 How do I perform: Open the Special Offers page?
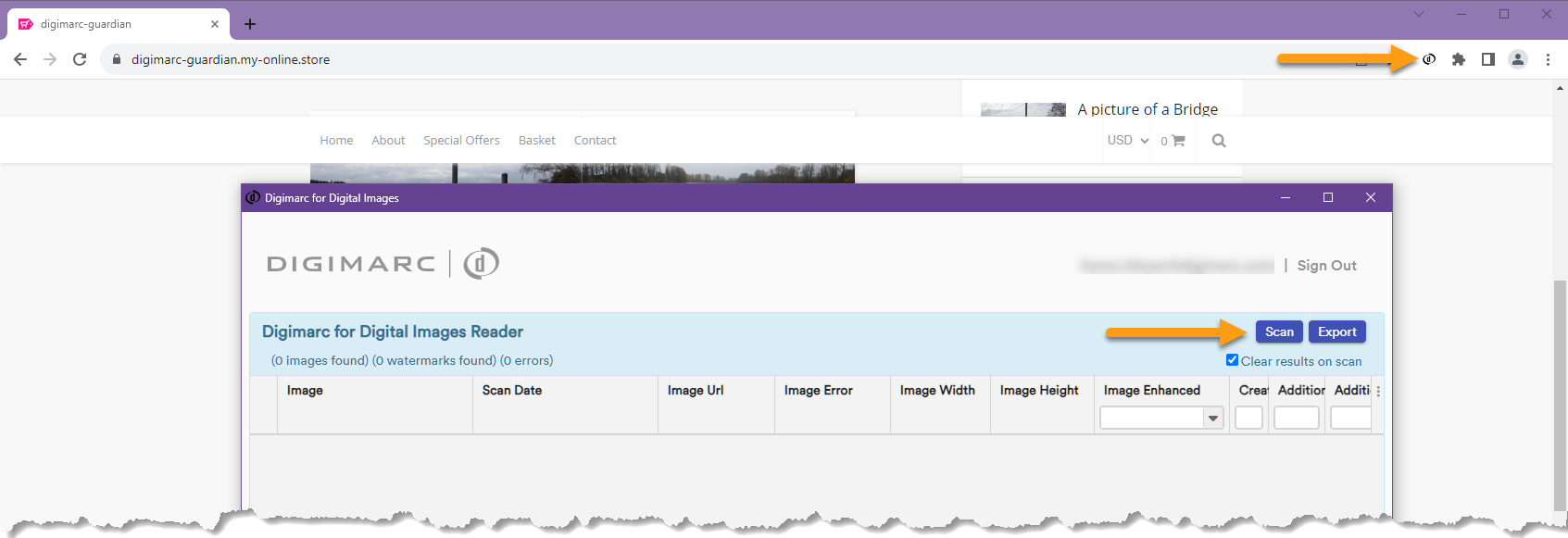[x=461, y=140]
